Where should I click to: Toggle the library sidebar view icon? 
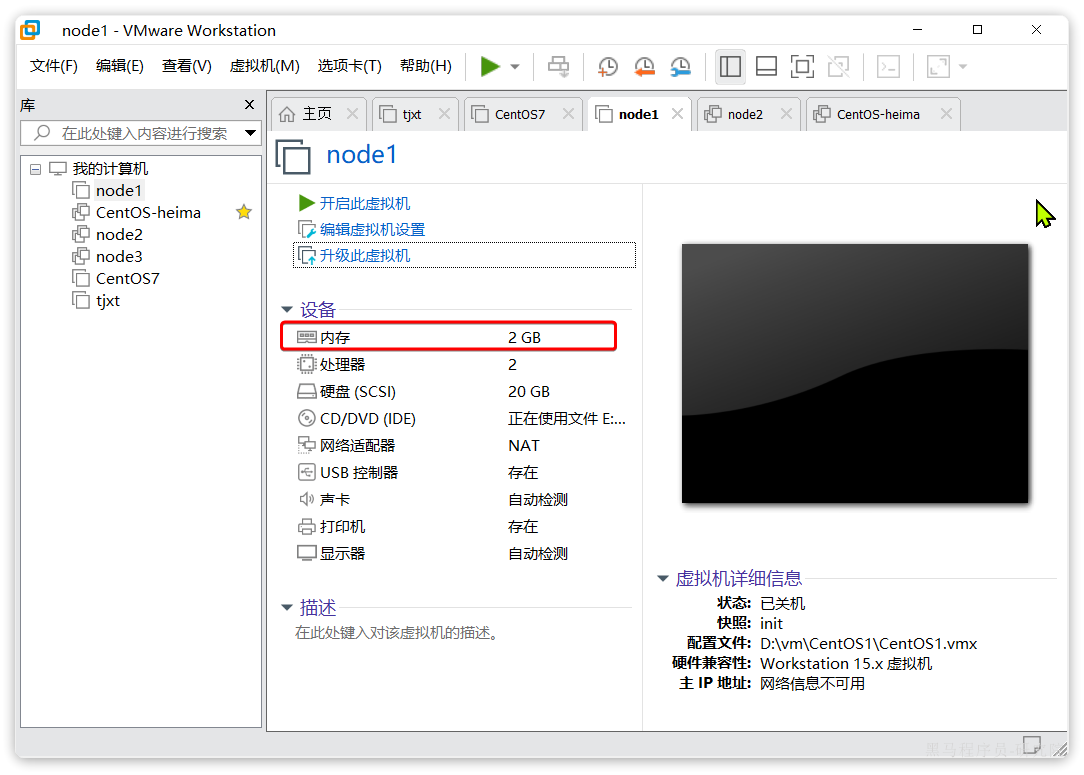click(730, 66)
